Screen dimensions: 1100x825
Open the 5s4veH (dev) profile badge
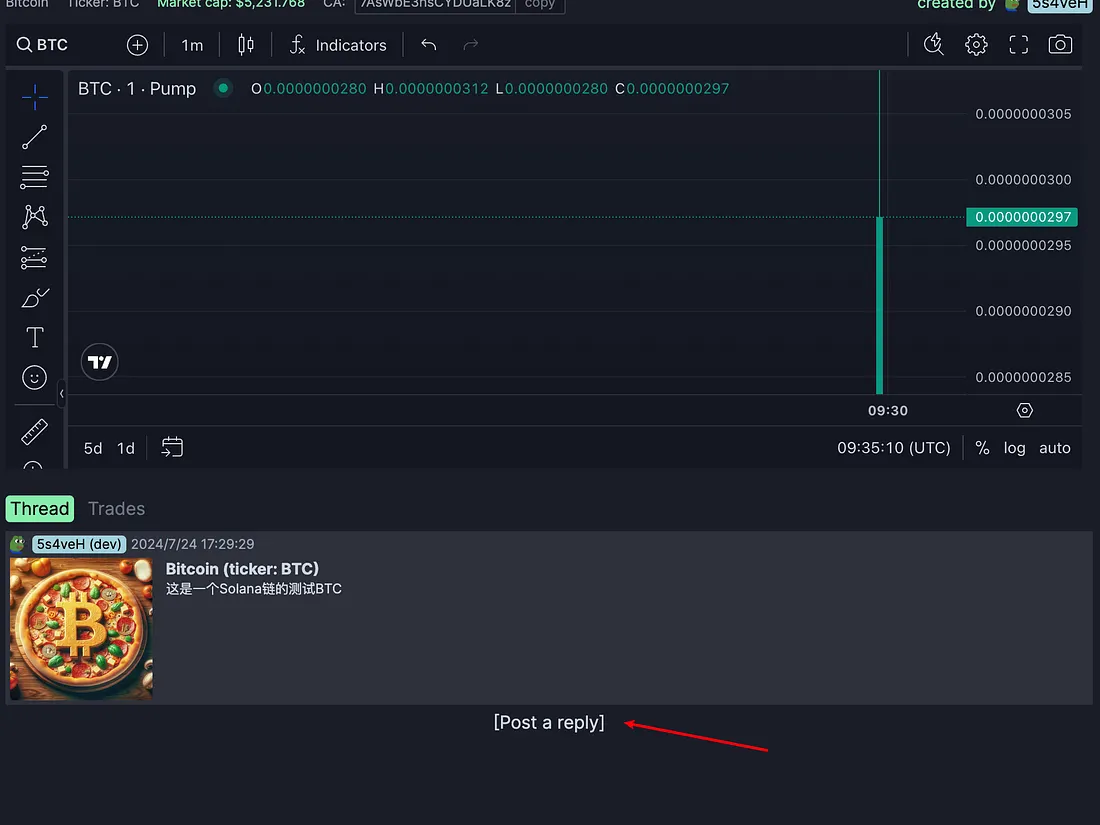[x=79, y=544]
